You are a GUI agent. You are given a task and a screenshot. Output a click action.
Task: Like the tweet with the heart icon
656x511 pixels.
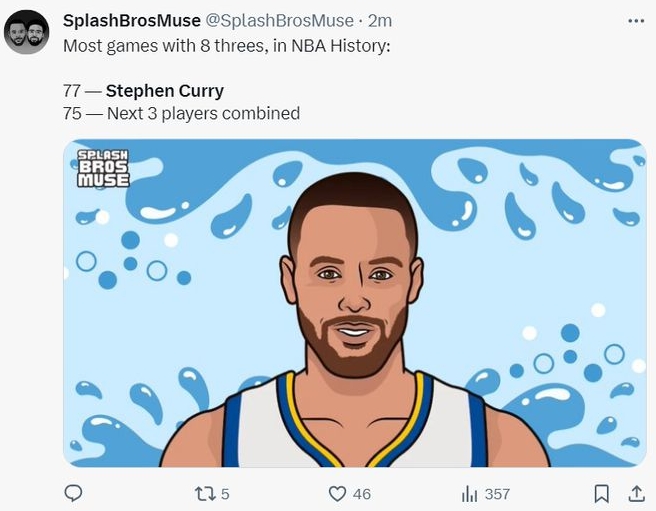pyautogui.click(x=337, y=493)
